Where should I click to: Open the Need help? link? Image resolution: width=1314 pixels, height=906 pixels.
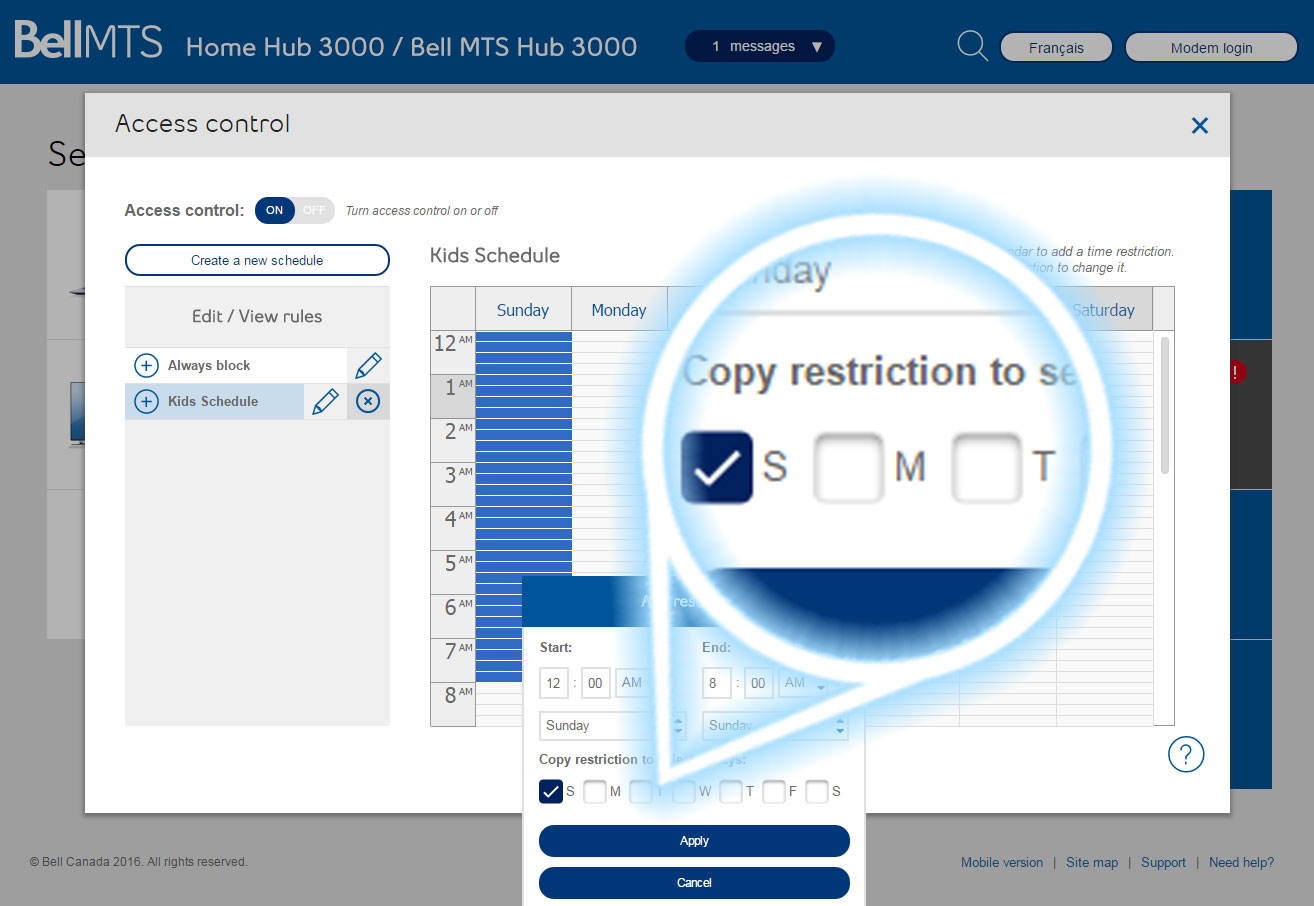pyautogui.click(x=1241, y=863)
